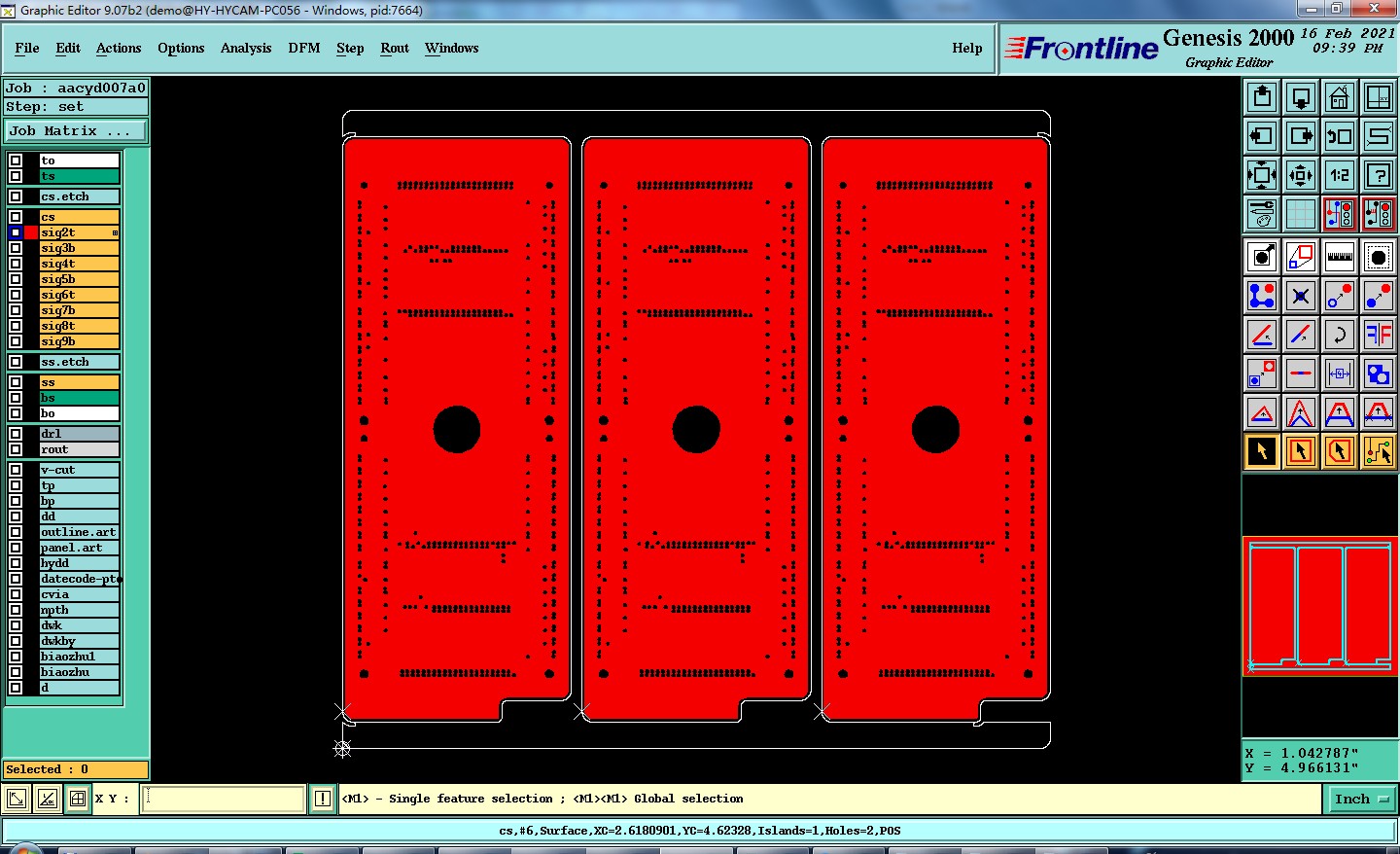This screenshot has width=1400, height=854.
Task: Select the 'sig3b' layer name
Action: 80,248
